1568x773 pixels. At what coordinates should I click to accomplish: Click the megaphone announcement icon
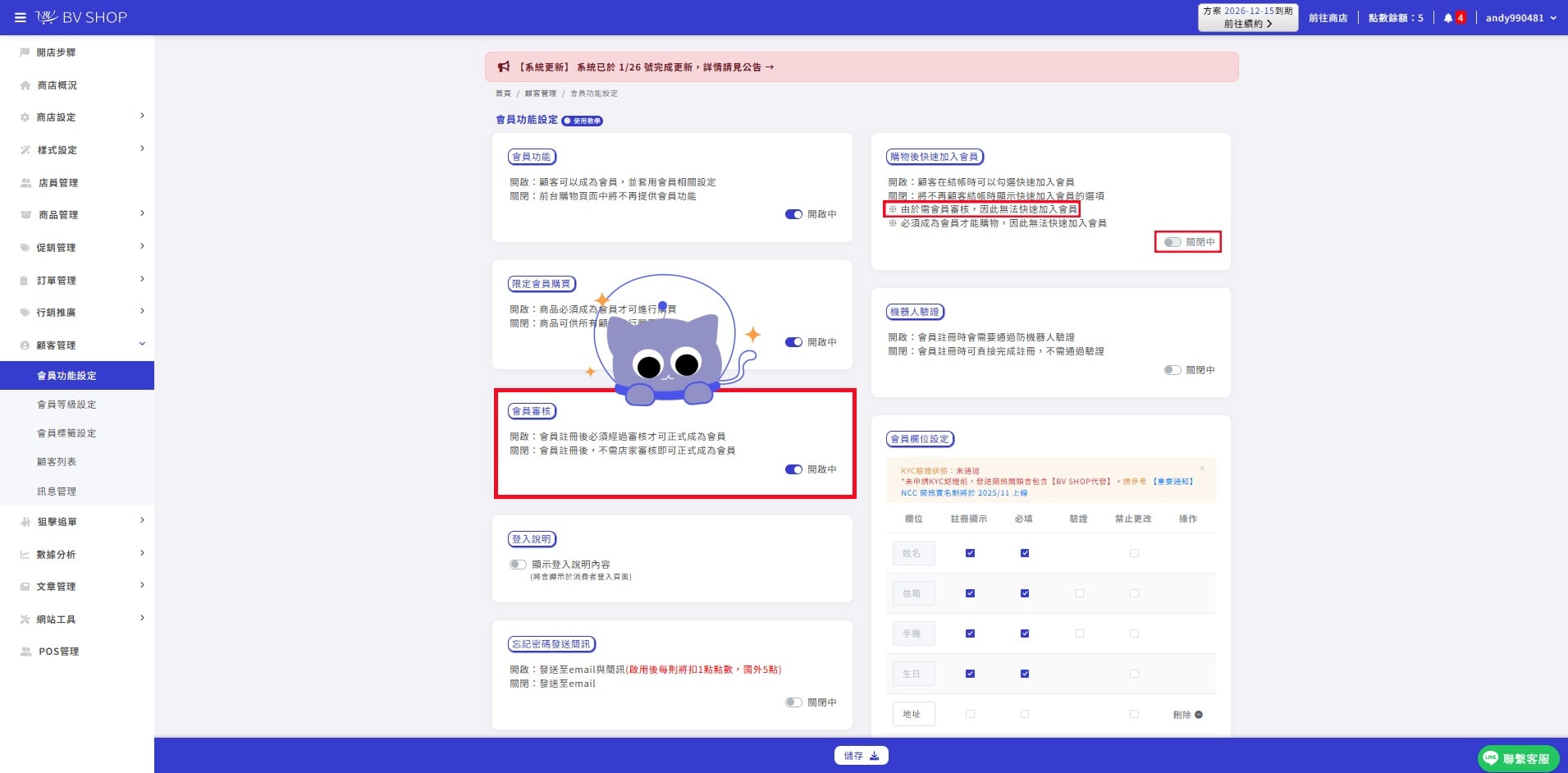(x=504, y=67)
